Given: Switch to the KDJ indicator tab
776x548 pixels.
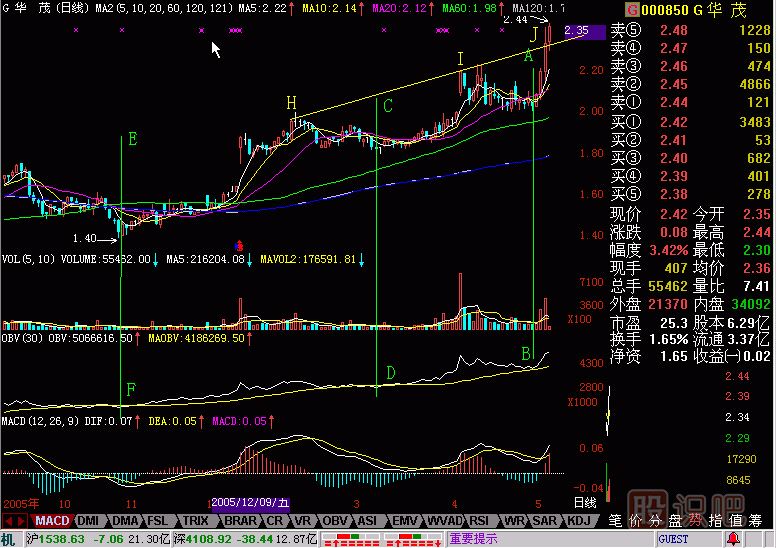Looking at the screenshot, I should (x=578, y=521).
